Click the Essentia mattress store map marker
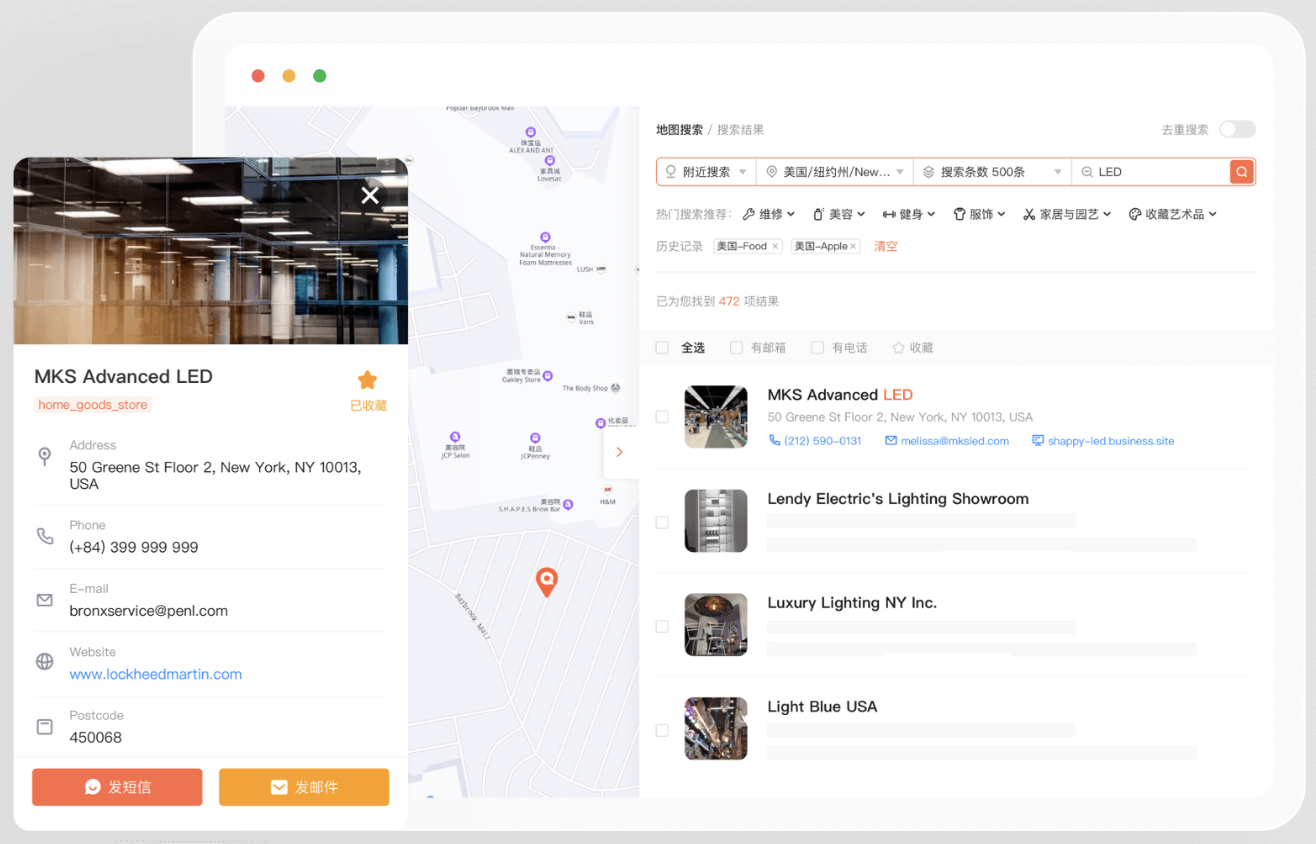The height and width of the screenshot is (844, 1316). (x=545, y=237)
